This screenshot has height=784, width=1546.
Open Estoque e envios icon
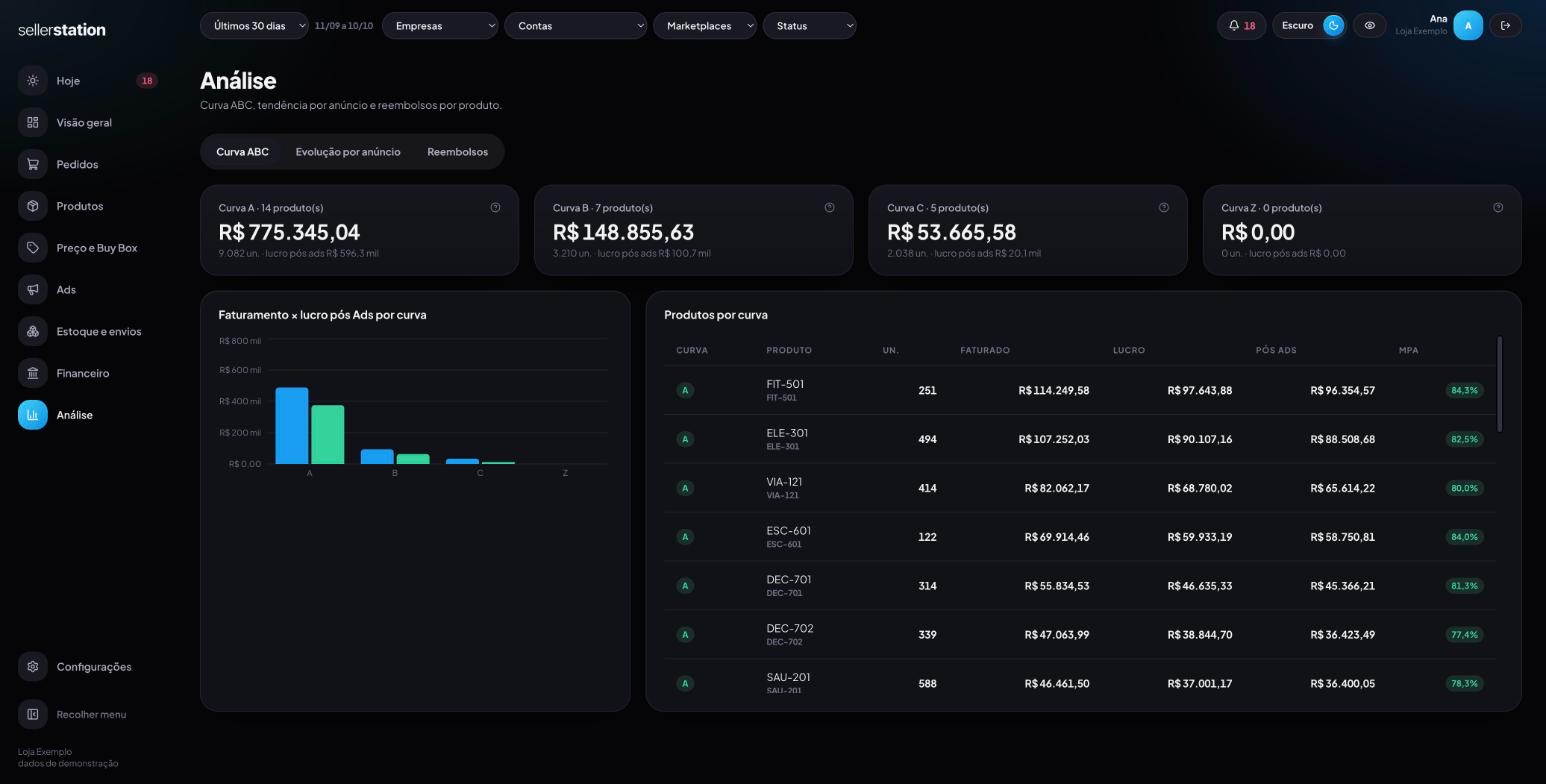click(33, 331)
